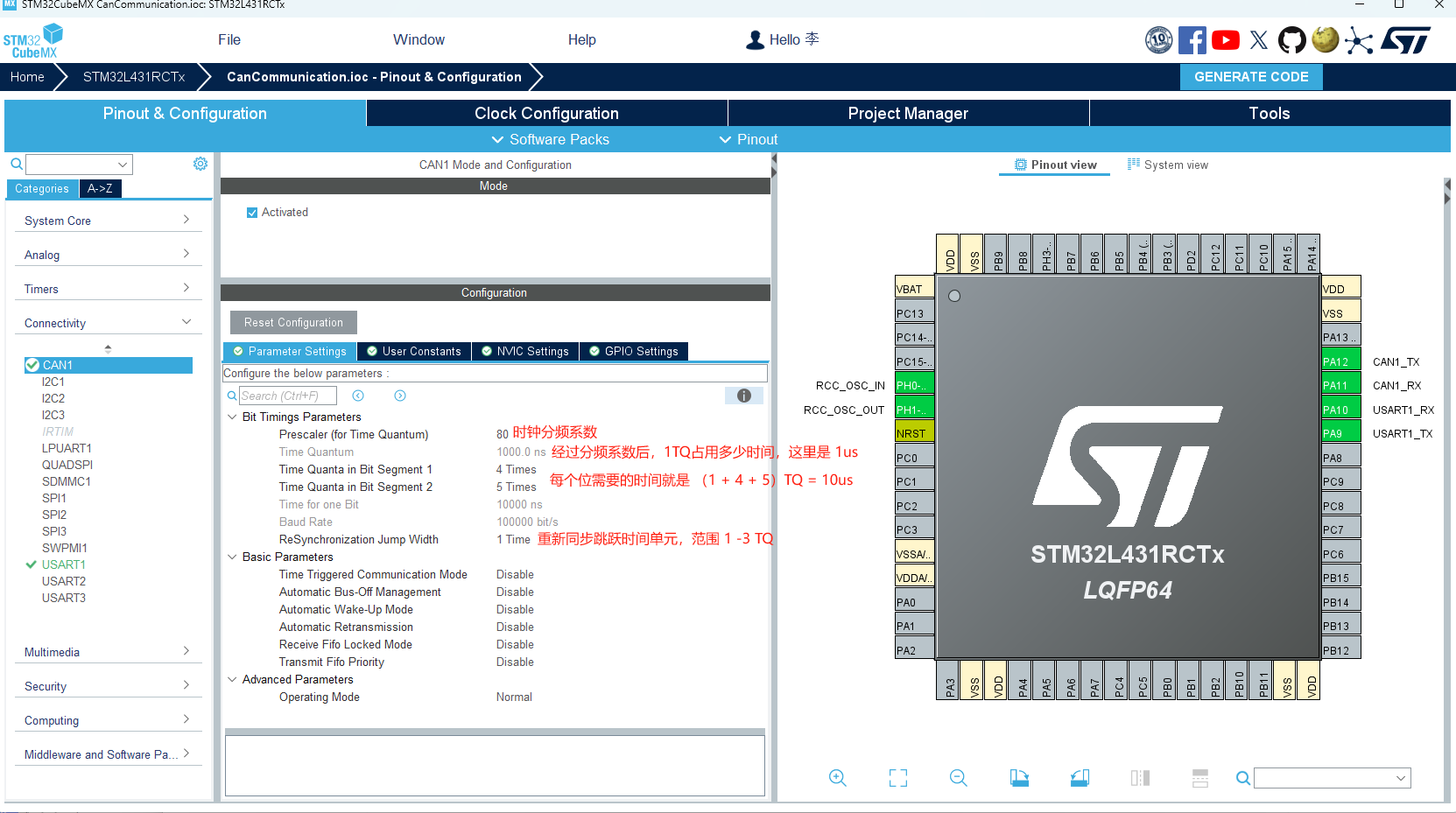Fit the chip pinout to view

[x=898, y=778]
